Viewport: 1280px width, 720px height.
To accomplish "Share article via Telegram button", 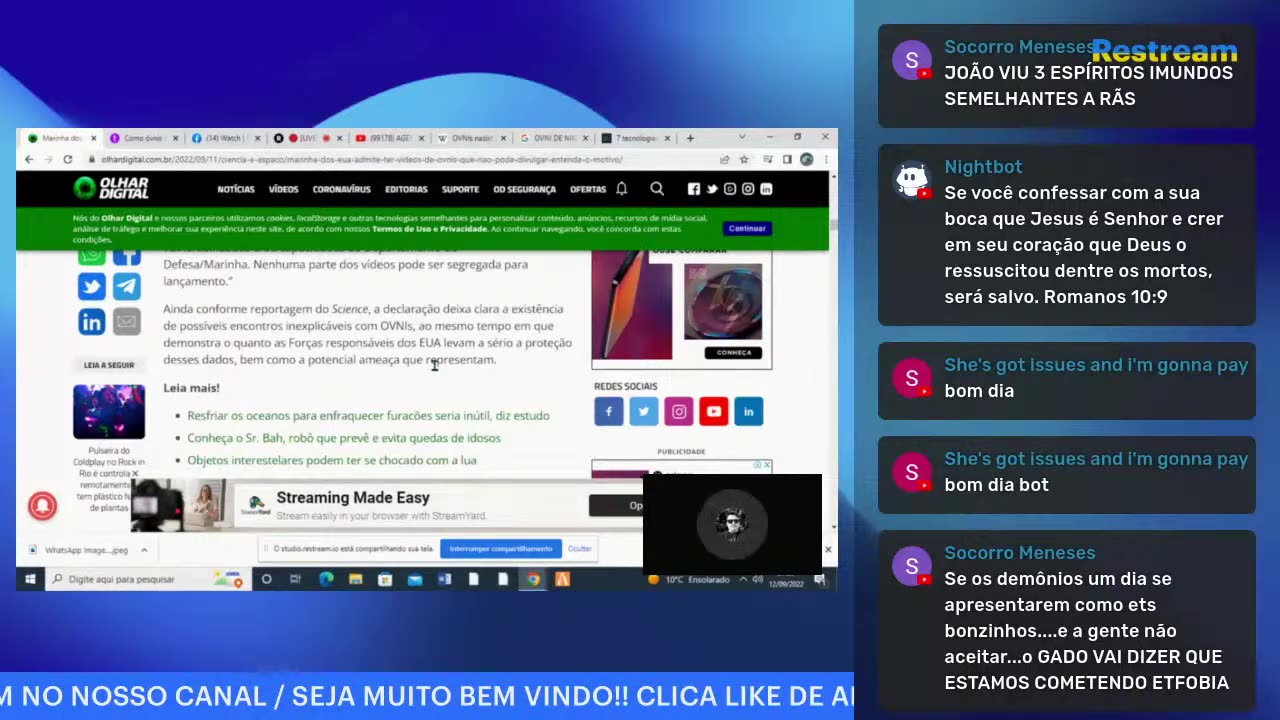I will pos(126,287).
